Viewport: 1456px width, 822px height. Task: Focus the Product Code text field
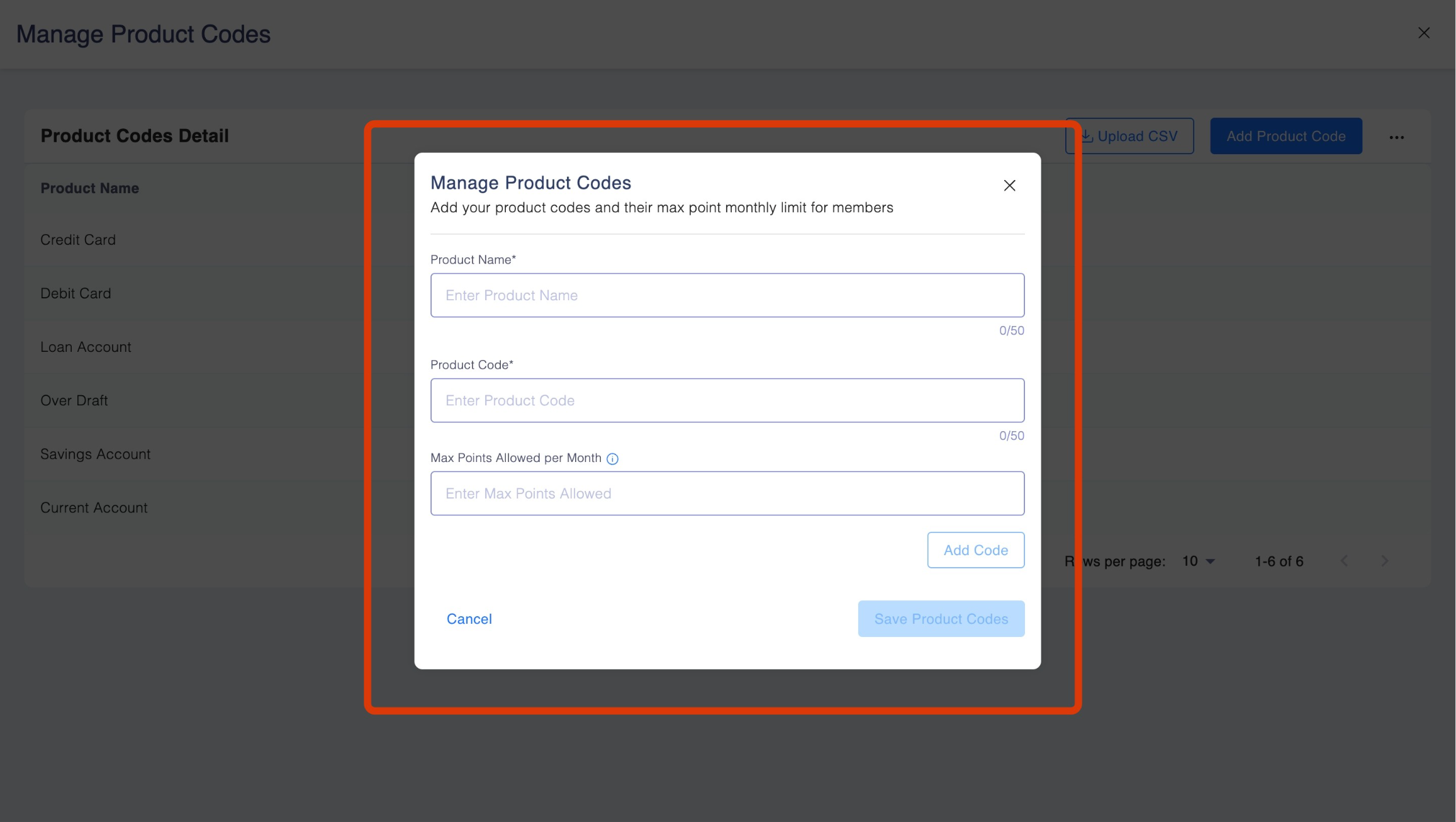727,400
